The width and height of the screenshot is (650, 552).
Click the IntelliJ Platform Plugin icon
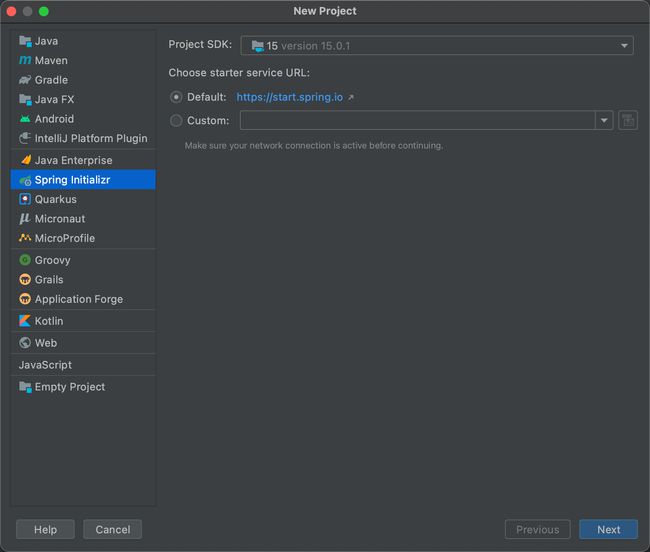click(25, 138)
